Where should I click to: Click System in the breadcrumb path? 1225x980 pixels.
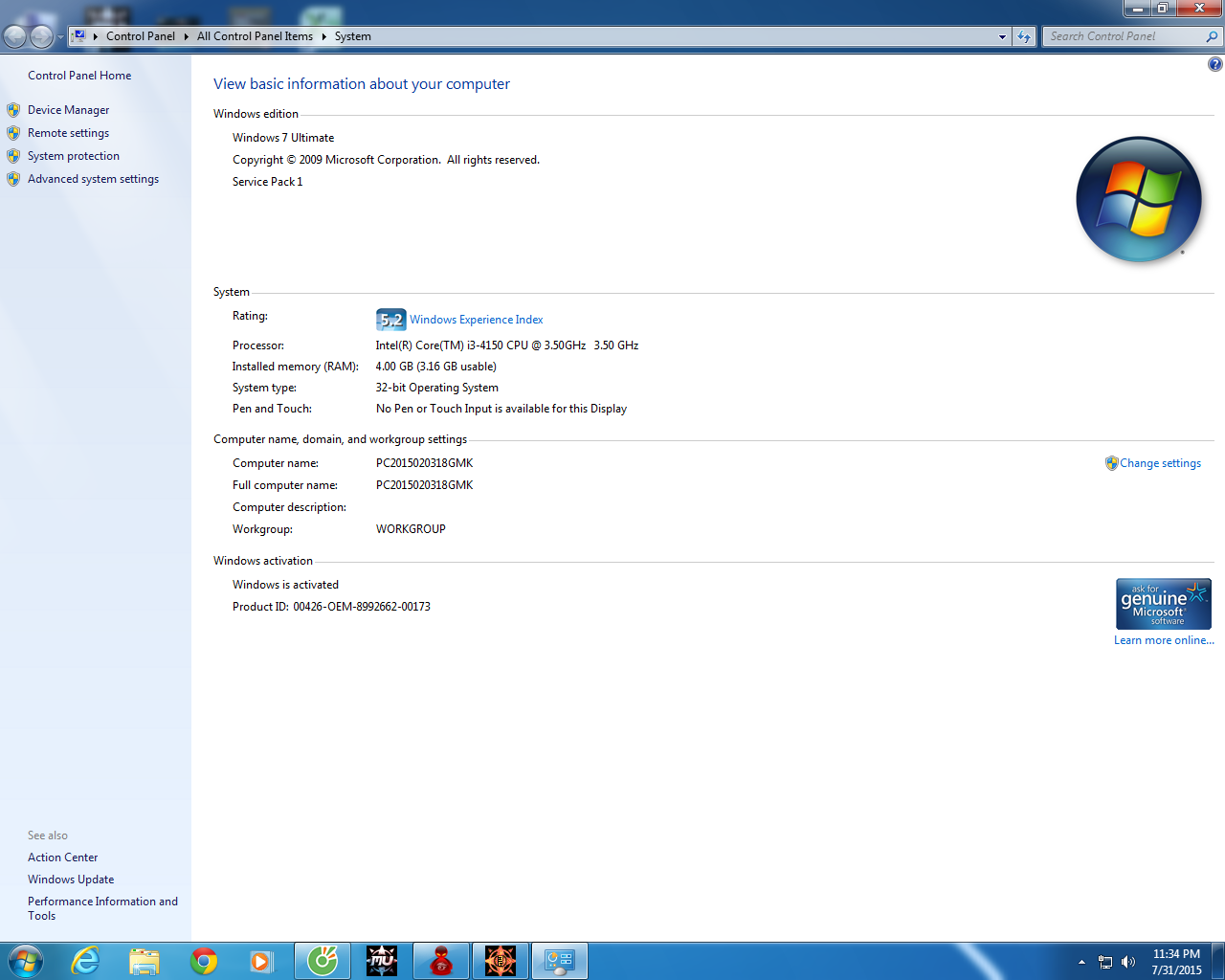(352, 36)
